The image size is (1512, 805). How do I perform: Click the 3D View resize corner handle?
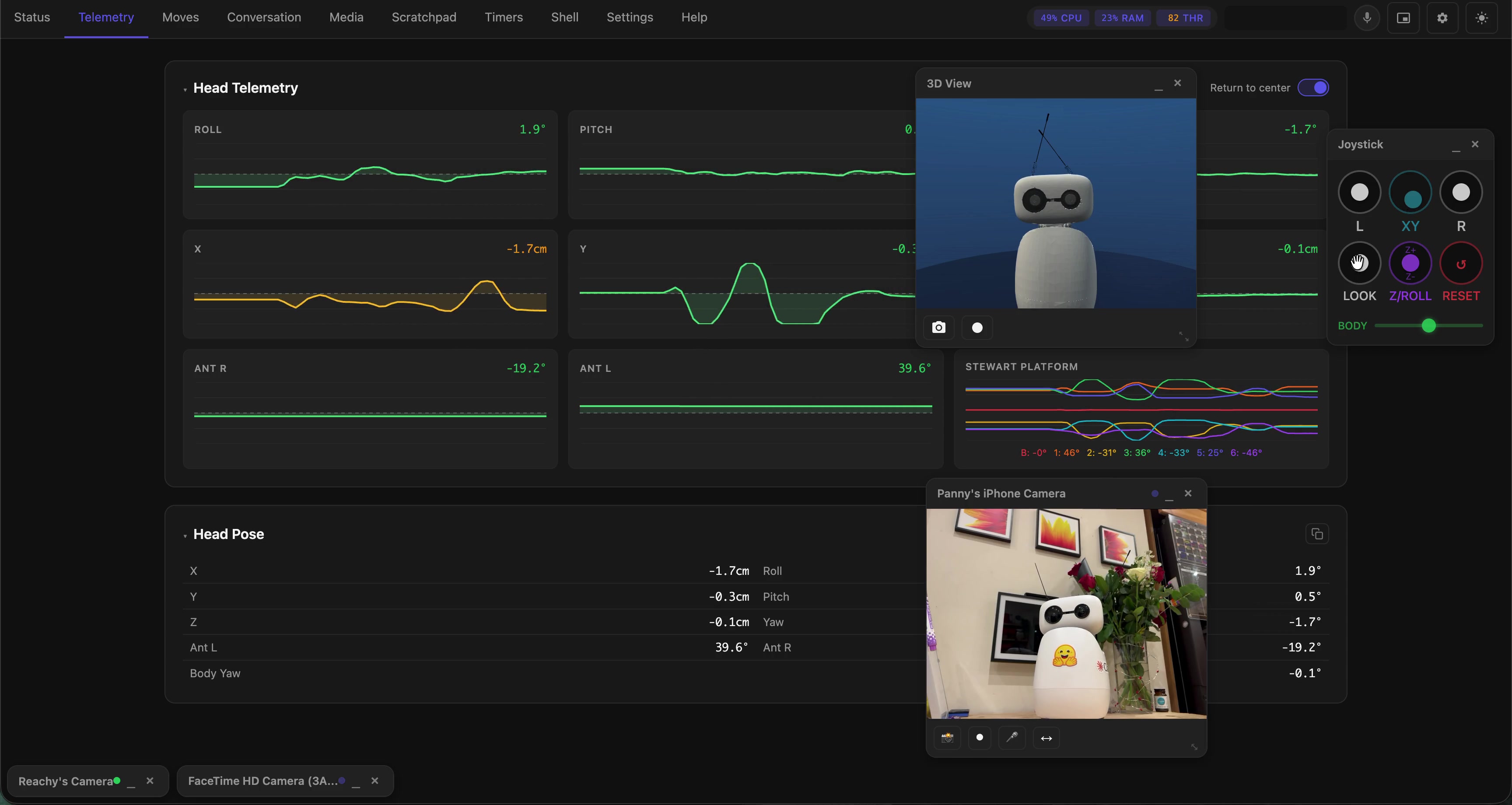tap(1183, 336)
